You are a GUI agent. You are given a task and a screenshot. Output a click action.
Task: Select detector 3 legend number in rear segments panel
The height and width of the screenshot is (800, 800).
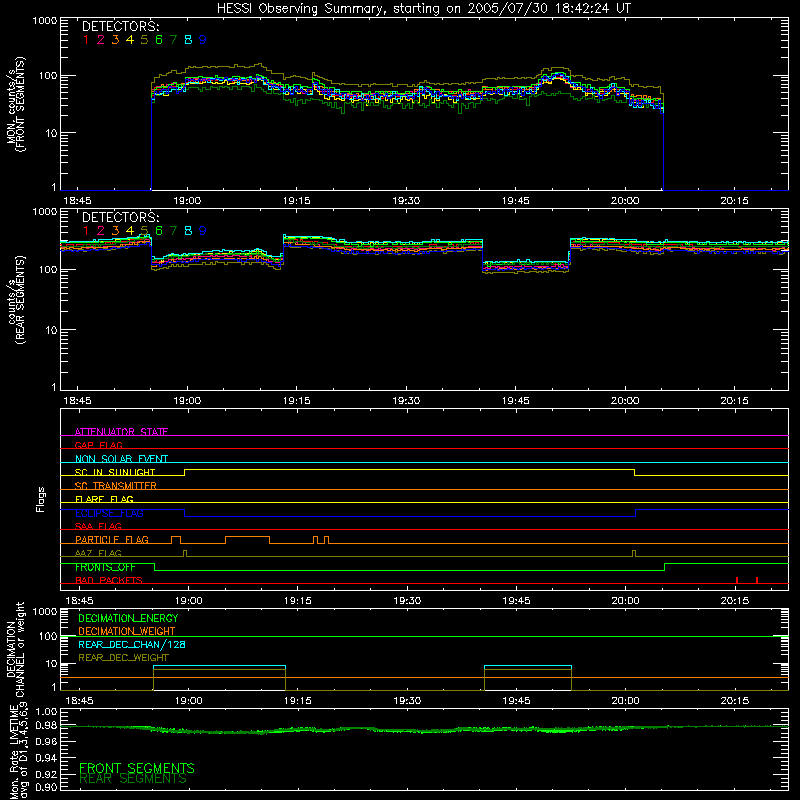[x=115, y=231]
